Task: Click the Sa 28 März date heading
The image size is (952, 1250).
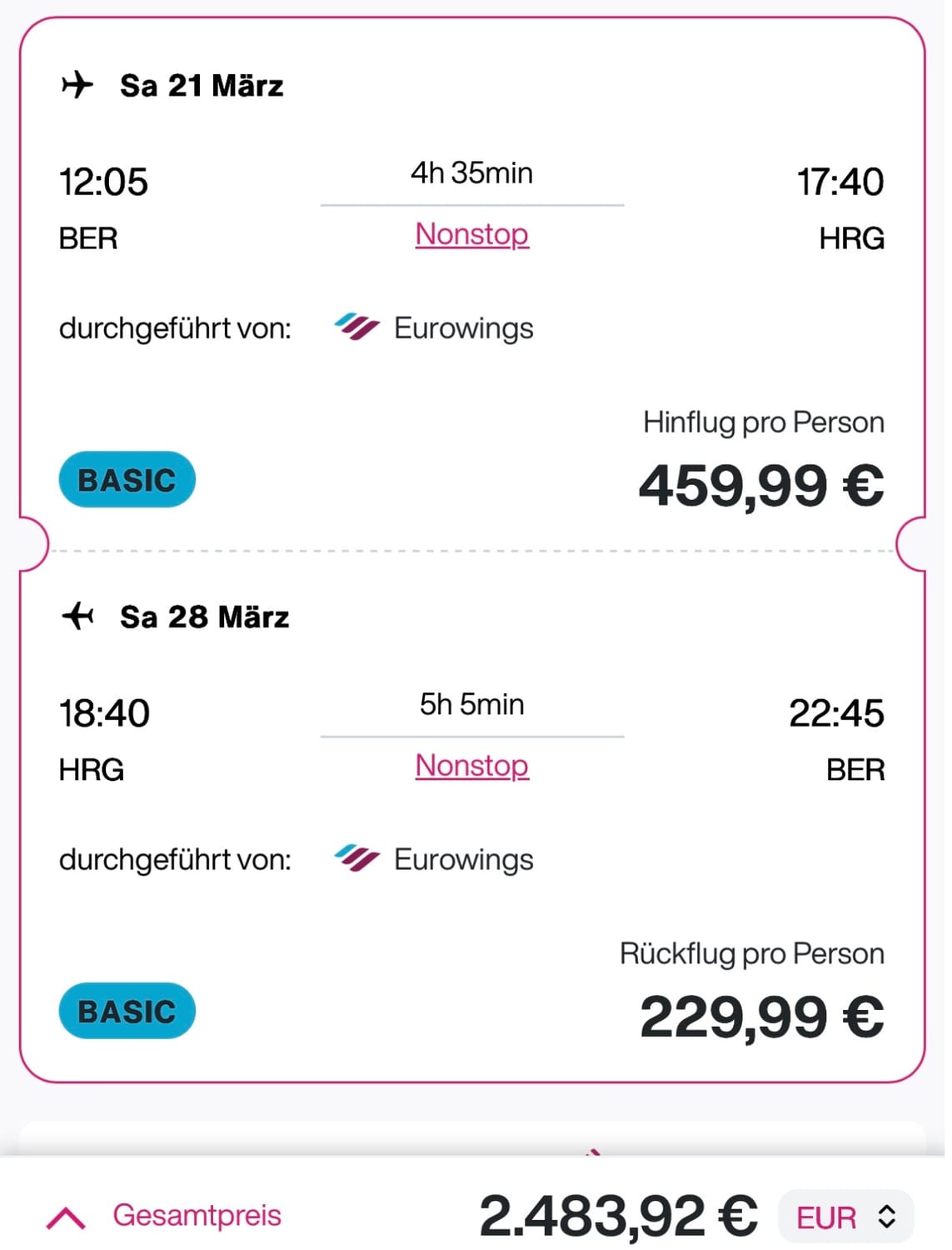Action: tap(204, 617)
